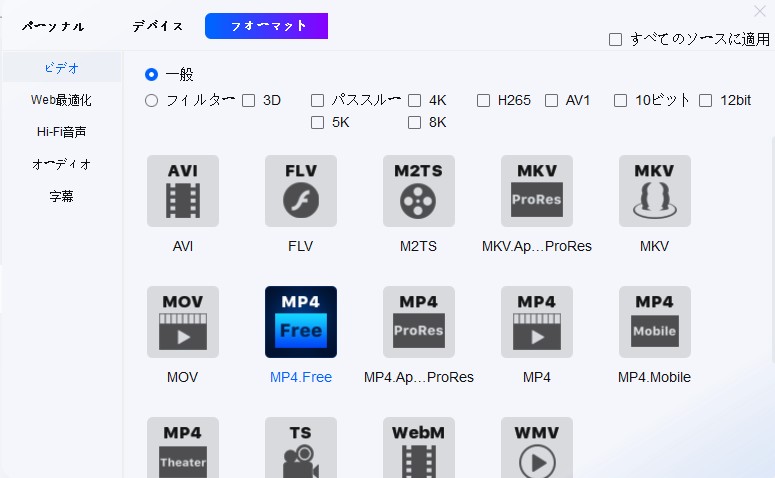
Task: Select the AVI format icon
Action: (x=183, y=191)
